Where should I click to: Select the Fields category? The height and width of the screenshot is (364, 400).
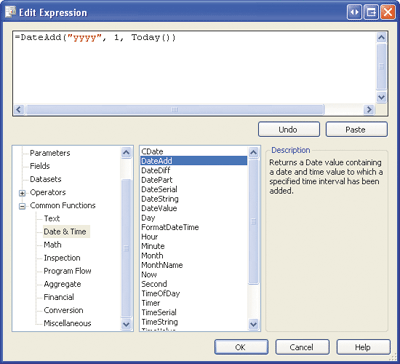coord(40,166)
